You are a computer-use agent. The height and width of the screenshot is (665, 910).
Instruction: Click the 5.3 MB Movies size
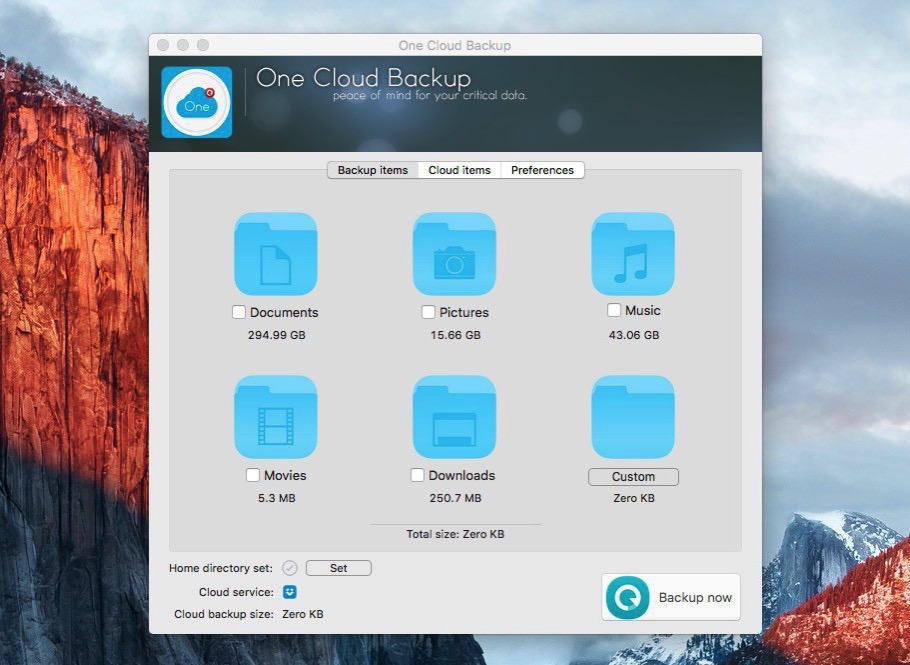pos(277,498)
